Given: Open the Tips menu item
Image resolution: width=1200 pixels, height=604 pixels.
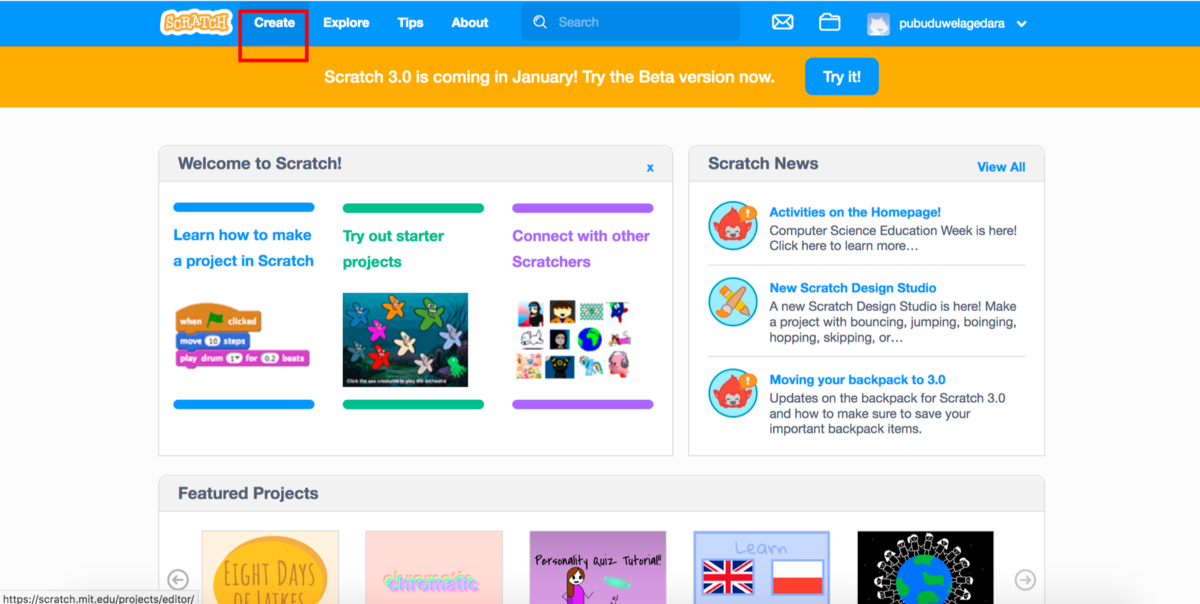Looking at the screenshot, I should coord(410,23).
